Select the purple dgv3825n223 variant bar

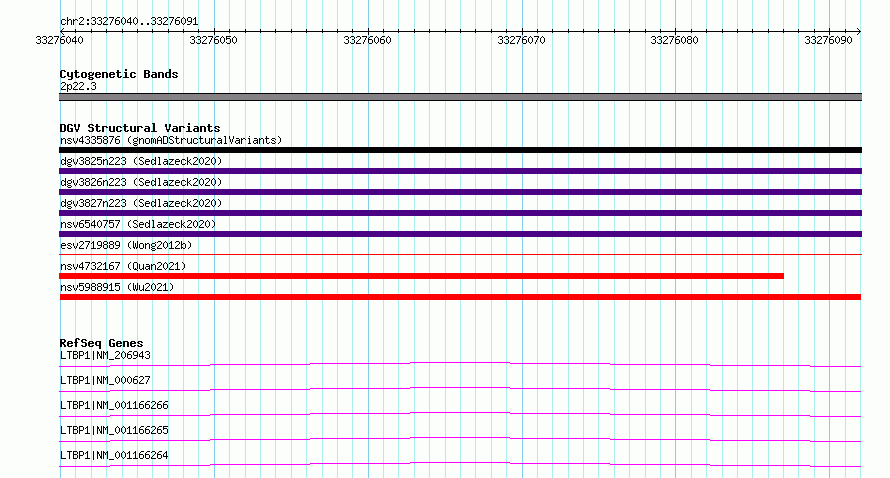click(x=460, y=171)
